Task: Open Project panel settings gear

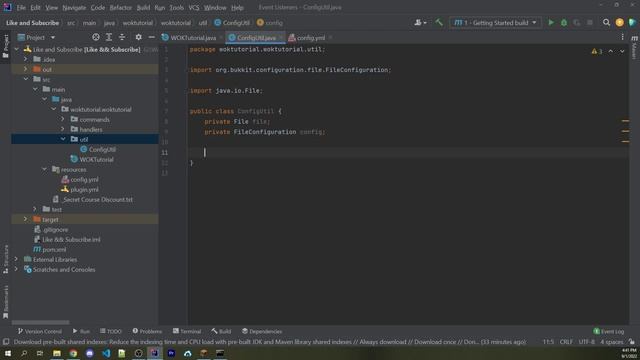Action: point(138,37)
